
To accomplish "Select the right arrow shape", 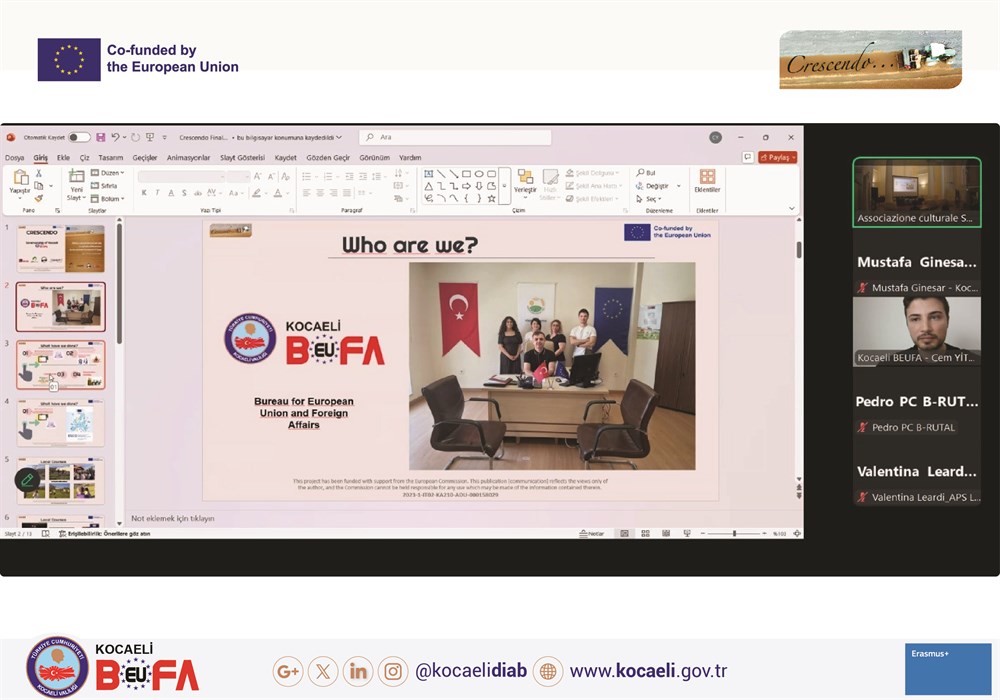I will point(466,186).
